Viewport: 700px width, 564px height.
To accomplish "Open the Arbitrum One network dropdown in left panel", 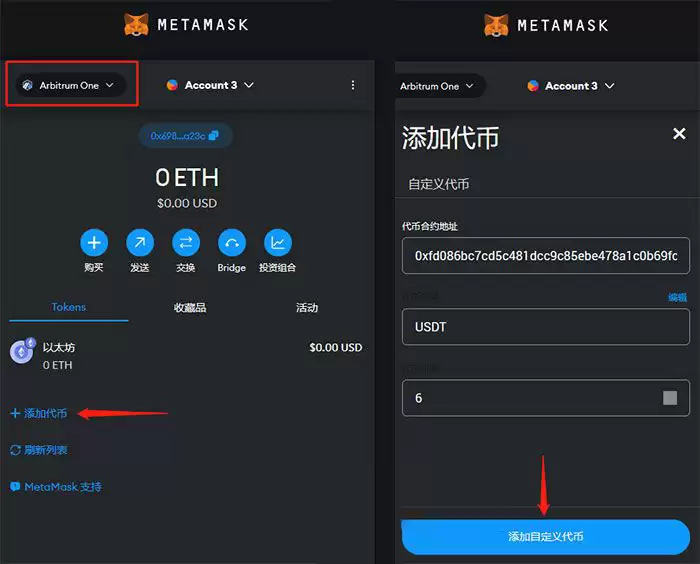I will pos(71,85).
